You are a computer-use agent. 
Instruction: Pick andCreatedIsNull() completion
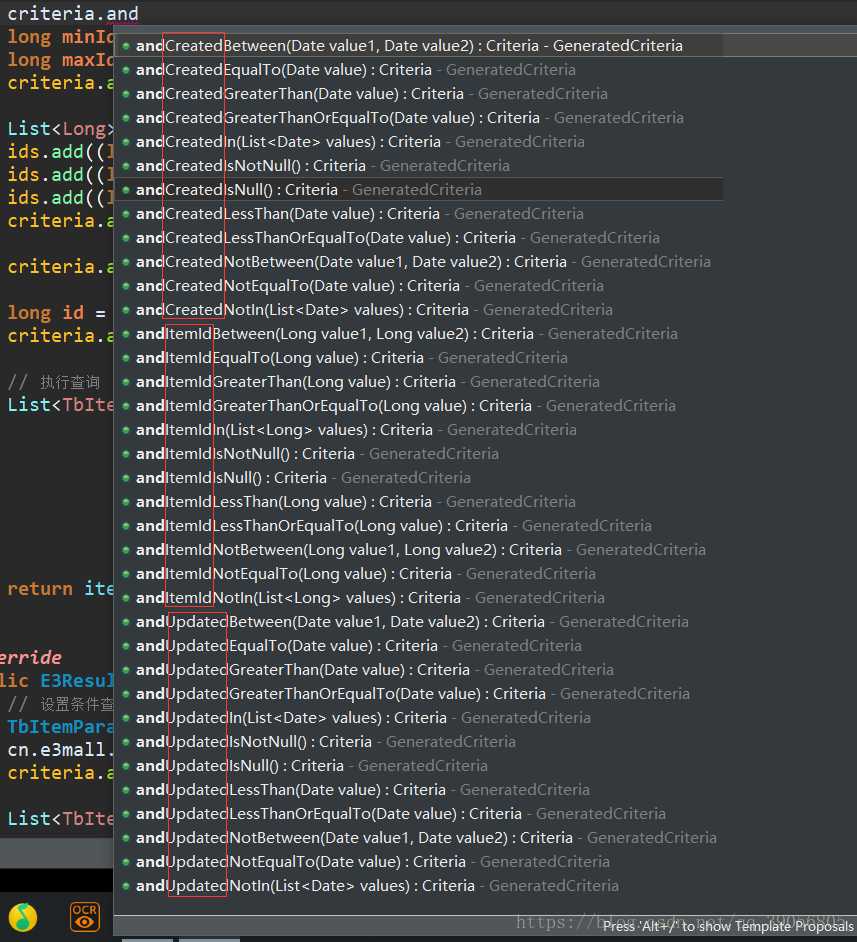[418, 190]
